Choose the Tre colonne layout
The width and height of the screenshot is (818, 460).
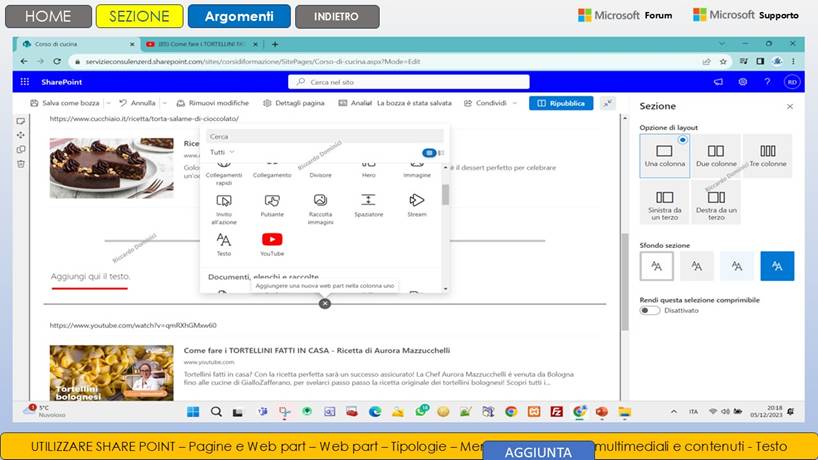click(x=767, y=156)
